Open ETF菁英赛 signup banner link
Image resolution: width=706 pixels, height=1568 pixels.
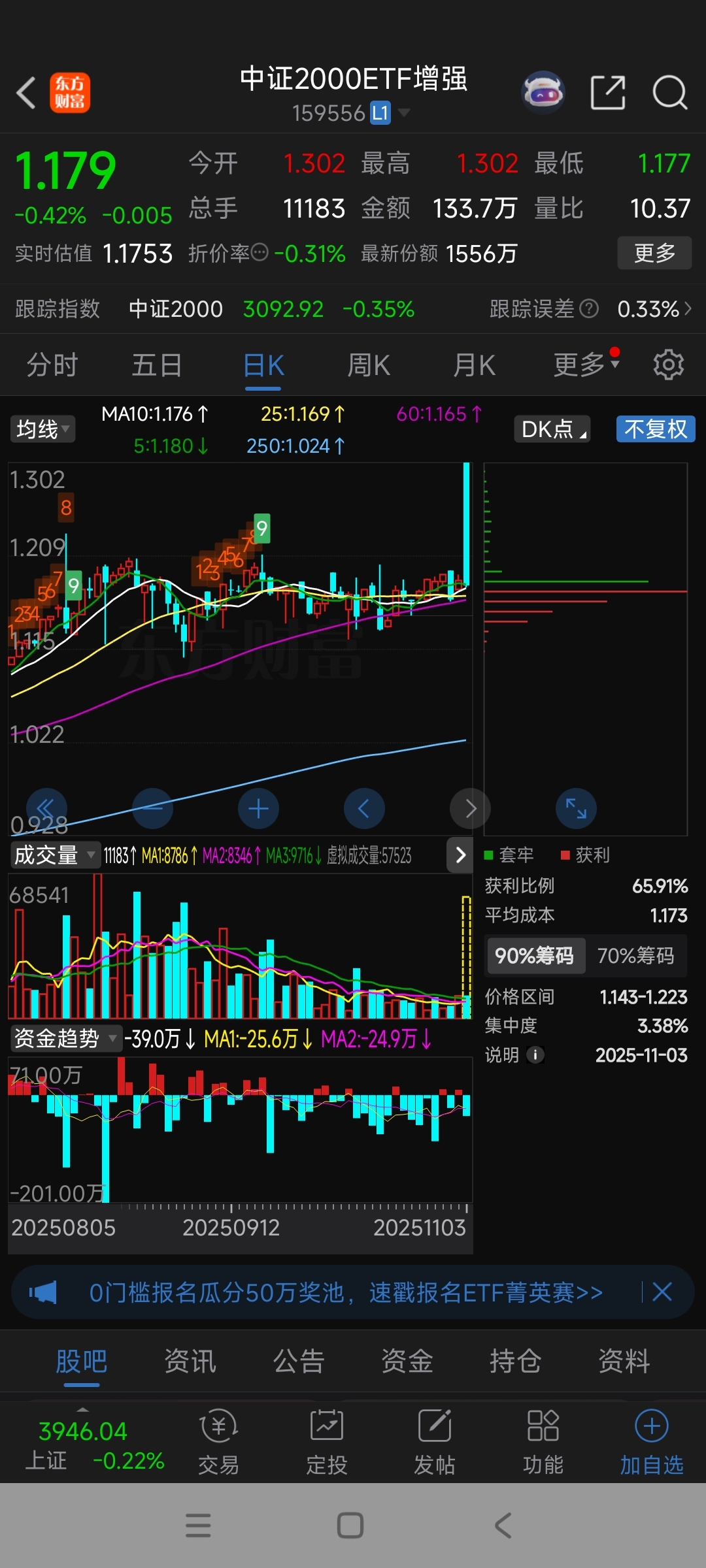click(x=346, y=1292)
